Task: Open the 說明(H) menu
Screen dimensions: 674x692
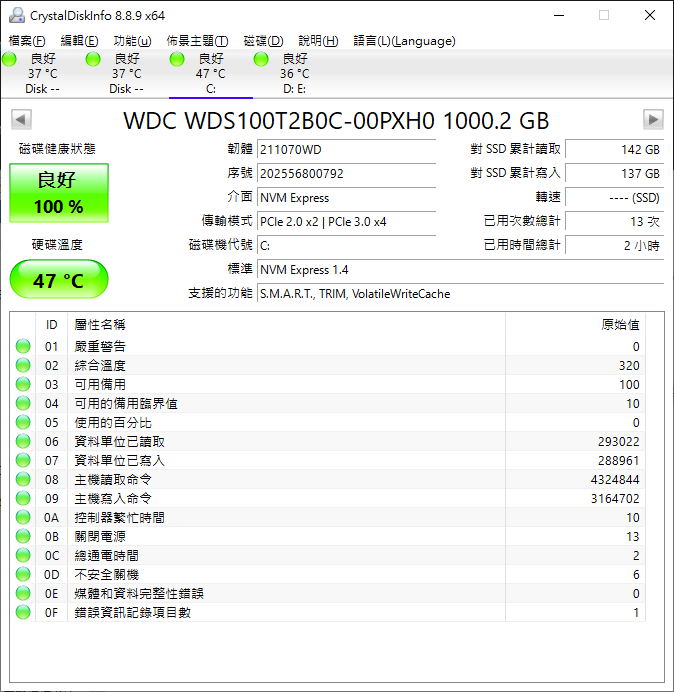Action: click(318, 41)
